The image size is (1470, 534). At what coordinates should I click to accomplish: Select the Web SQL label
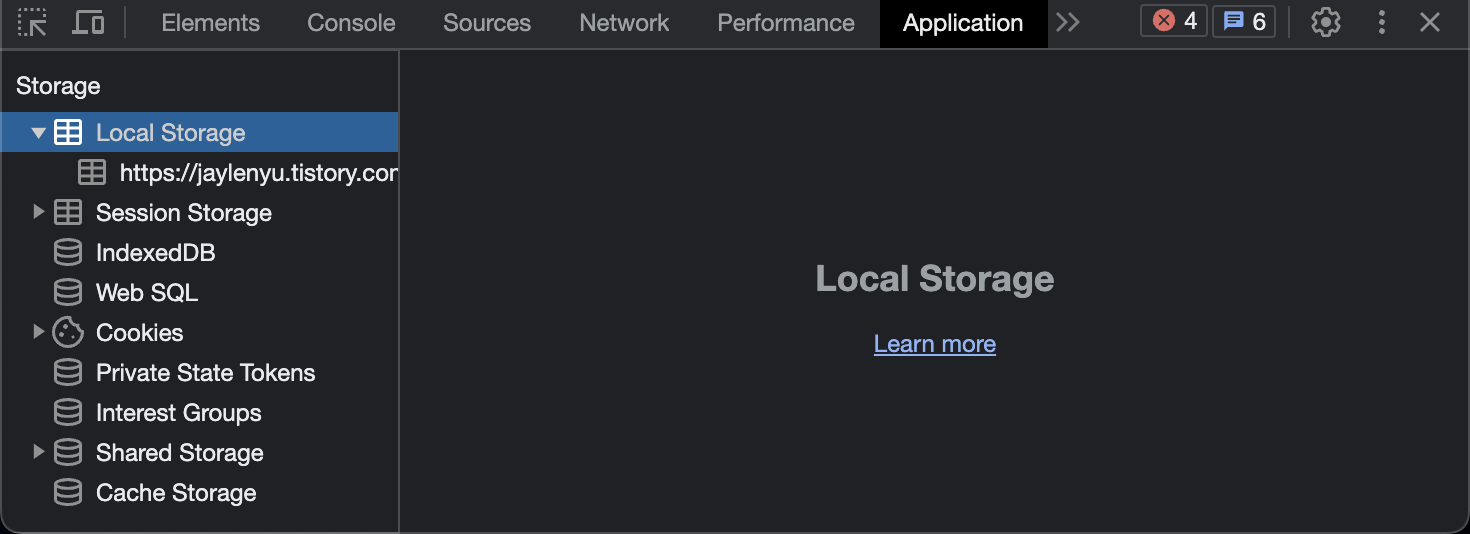coord(147,293)
